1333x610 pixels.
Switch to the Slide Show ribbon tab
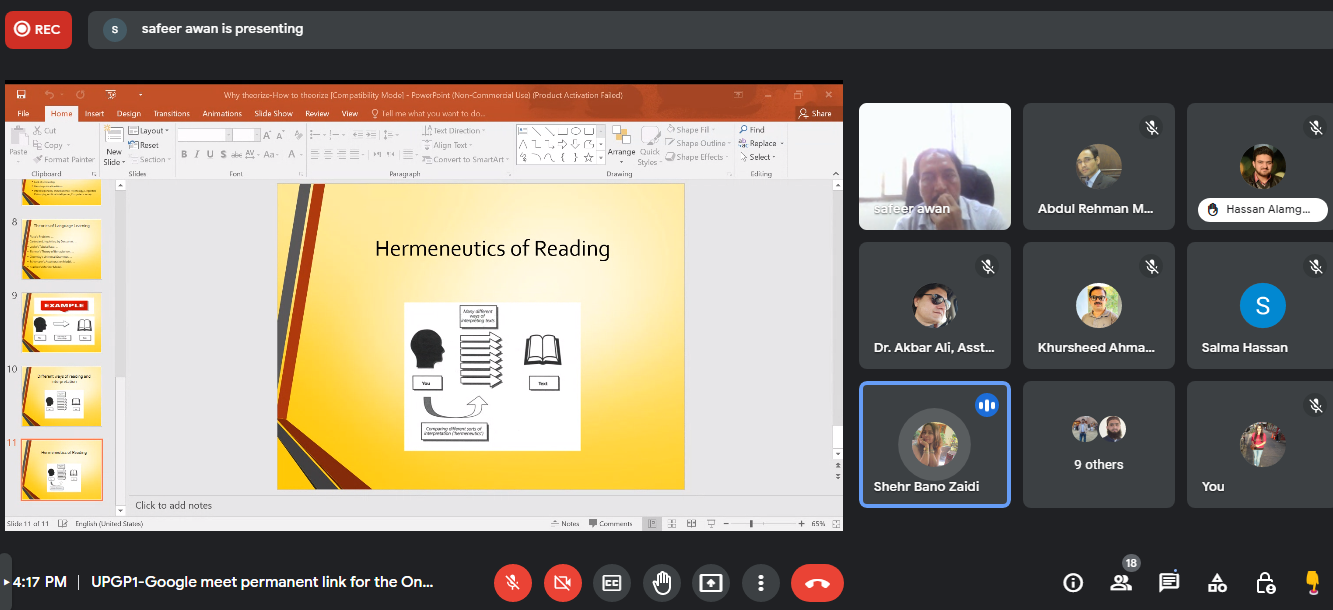[273, 114]
